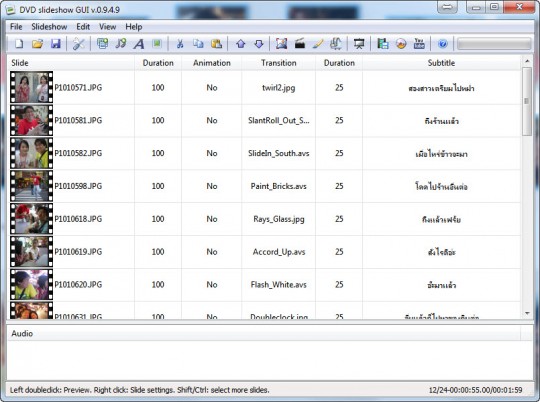Add music with the note icon
The image size is (540, 402).
pyautogui.click(x=121, y=44)
